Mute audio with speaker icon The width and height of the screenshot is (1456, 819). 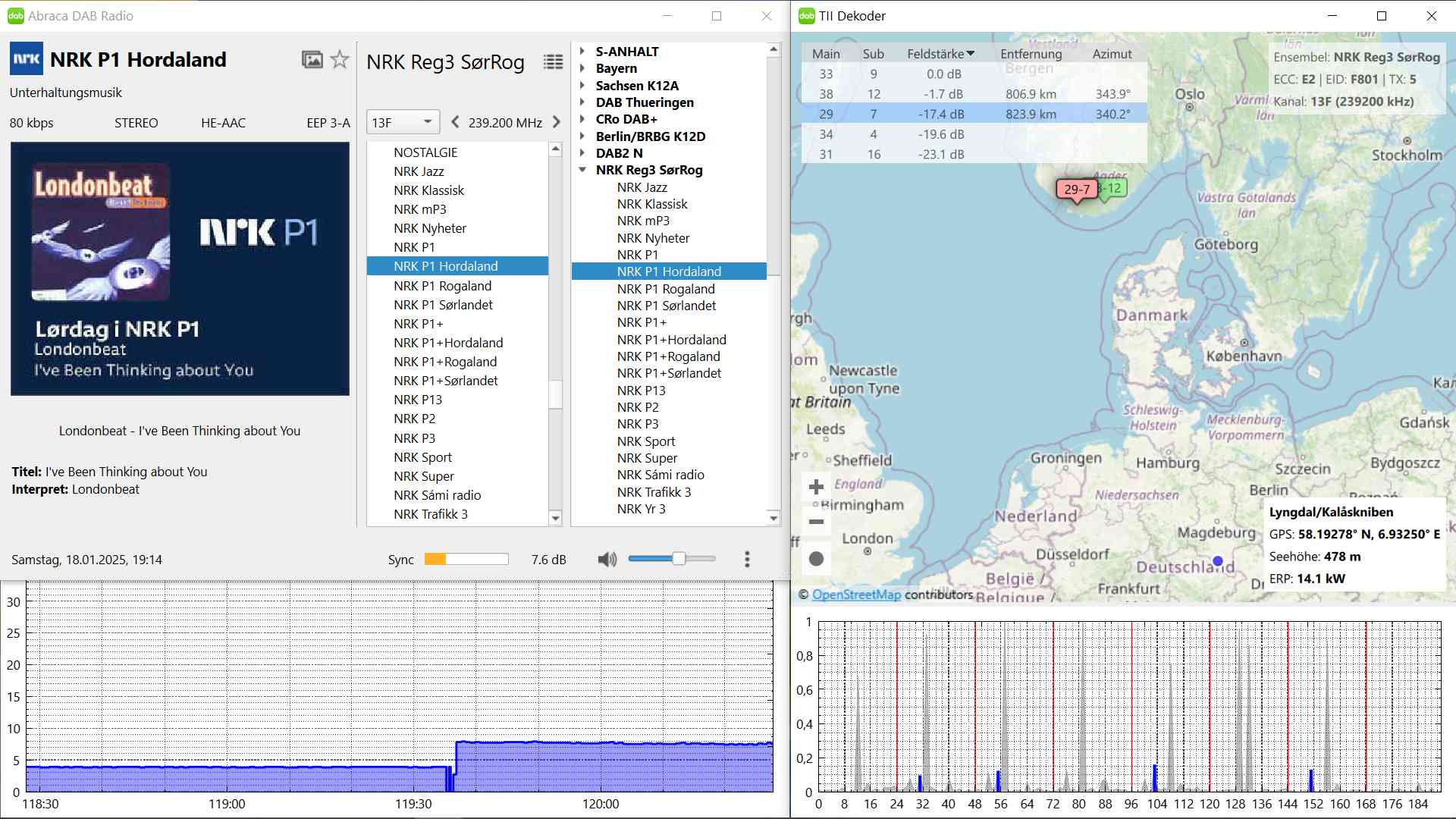pyautogui.click(x=607, y=560)
